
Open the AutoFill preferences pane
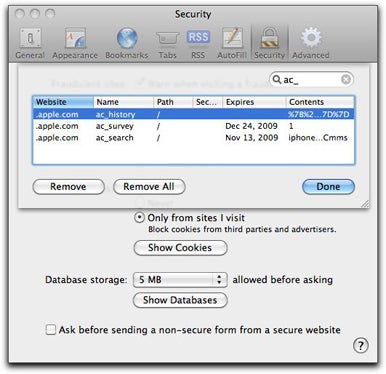(232, 44)
